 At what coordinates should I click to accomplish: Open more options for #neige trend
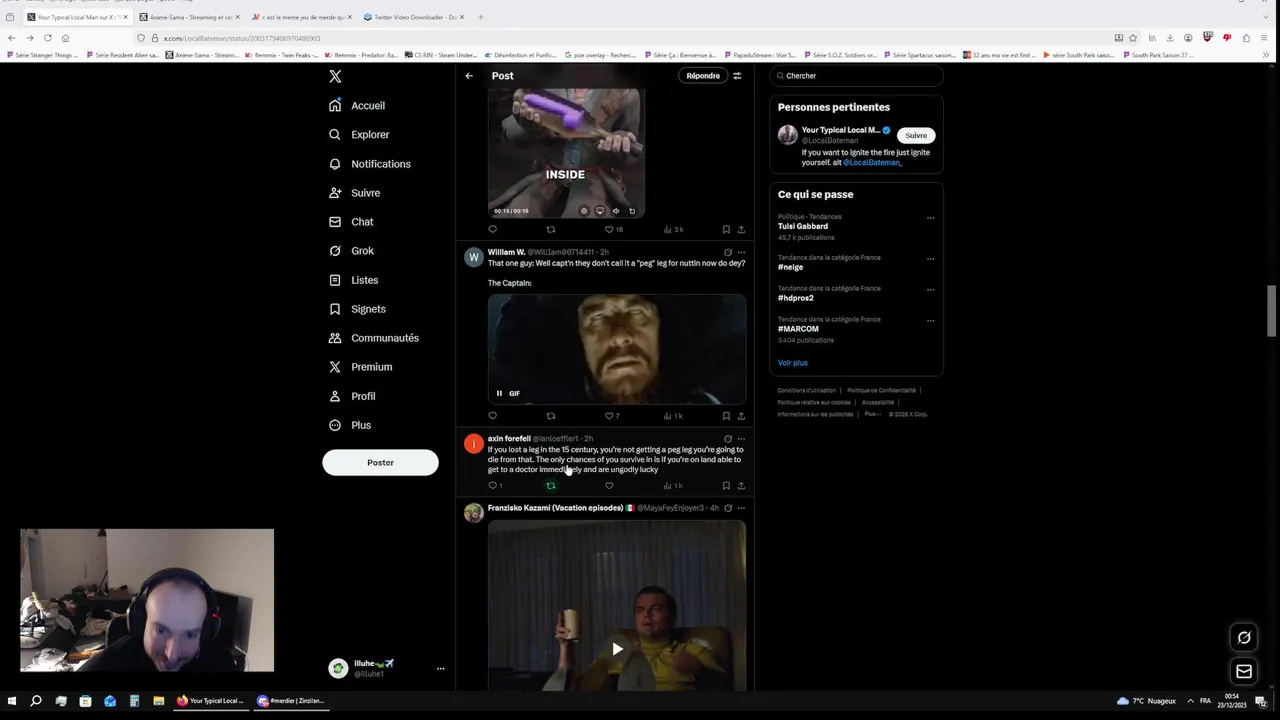click(x=930, y=259)
